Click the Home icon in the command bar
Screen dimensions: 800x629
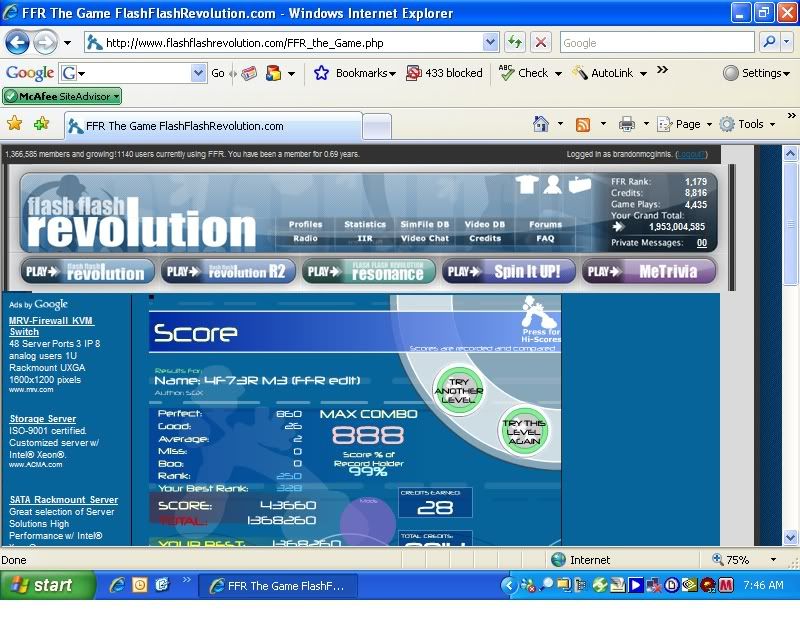[x=541, y=124]
